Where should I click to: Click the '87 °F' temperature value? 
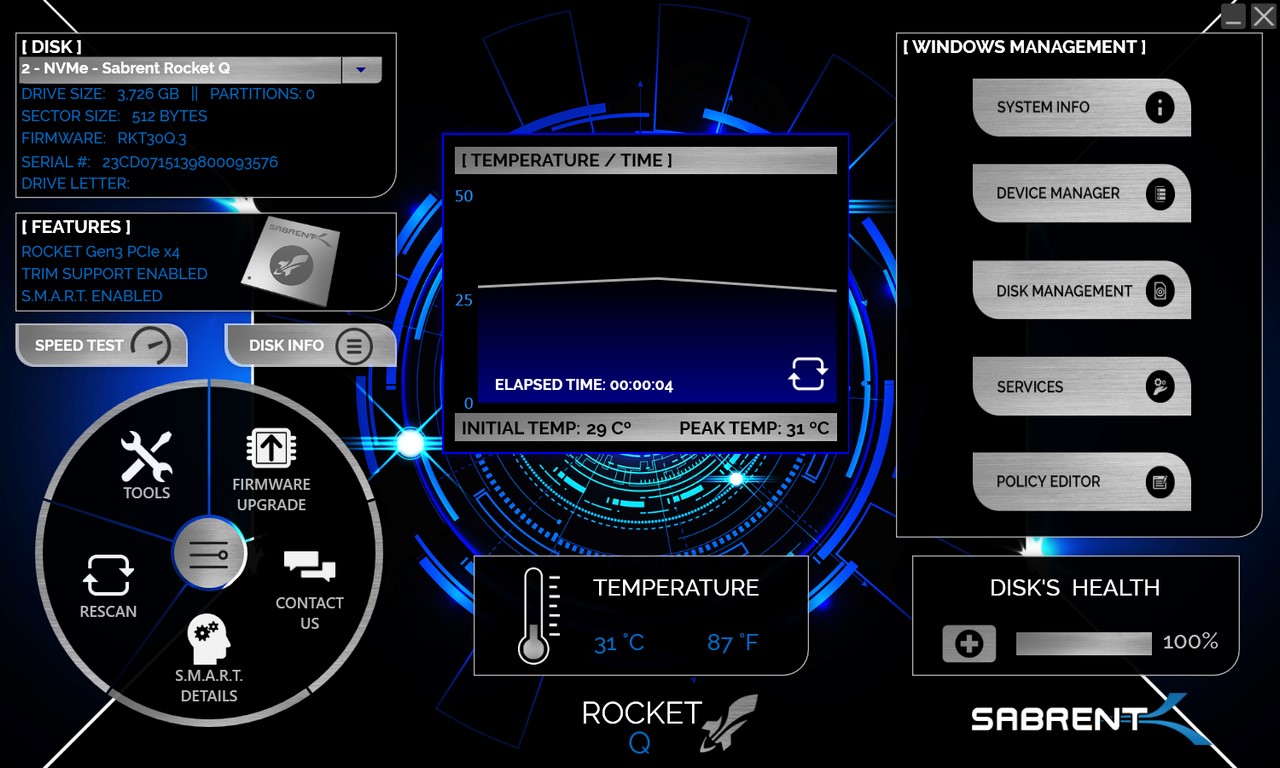pyautogui.click(x=733, y=643)
